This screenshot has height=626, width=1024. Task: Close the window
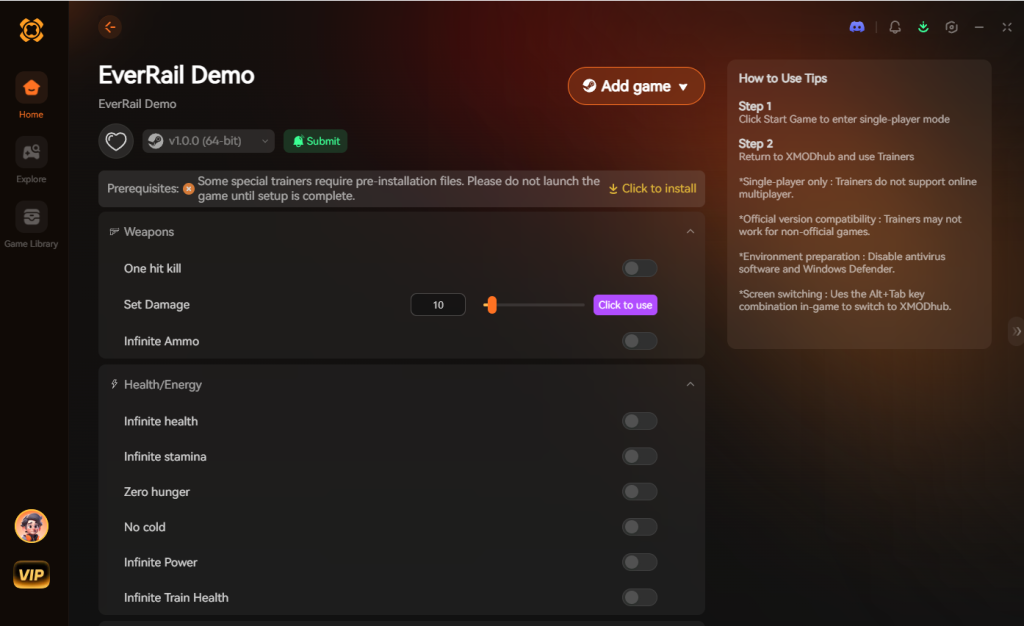pos(1007,27)
